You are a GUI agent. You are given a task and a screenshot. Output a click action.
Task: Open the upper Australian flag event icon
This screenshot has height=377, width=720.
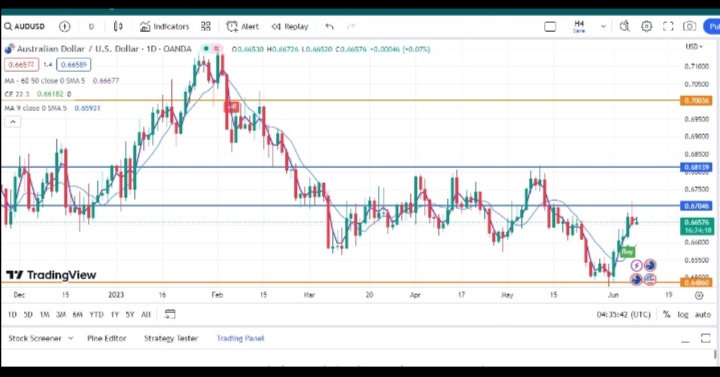click(650, 265)
